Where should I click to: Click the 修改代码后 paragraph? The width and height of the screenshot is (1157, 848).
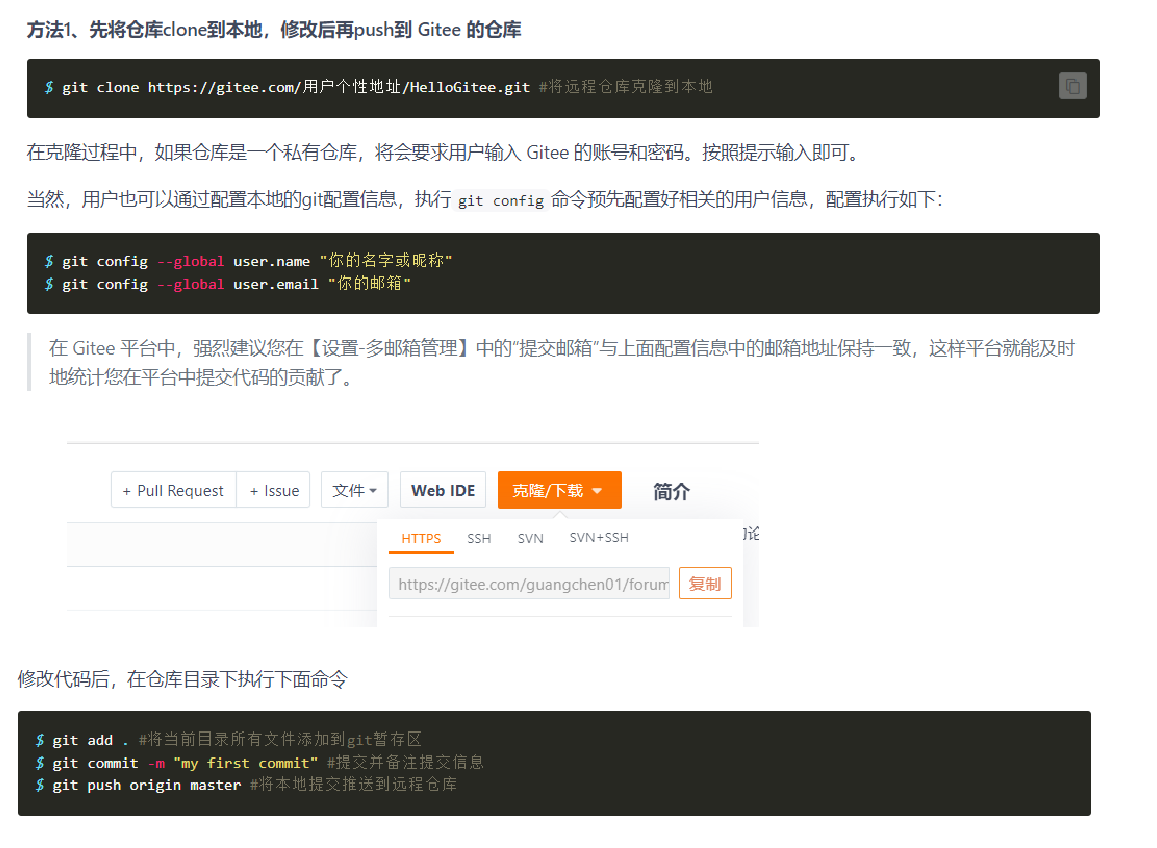coord(182,680)
